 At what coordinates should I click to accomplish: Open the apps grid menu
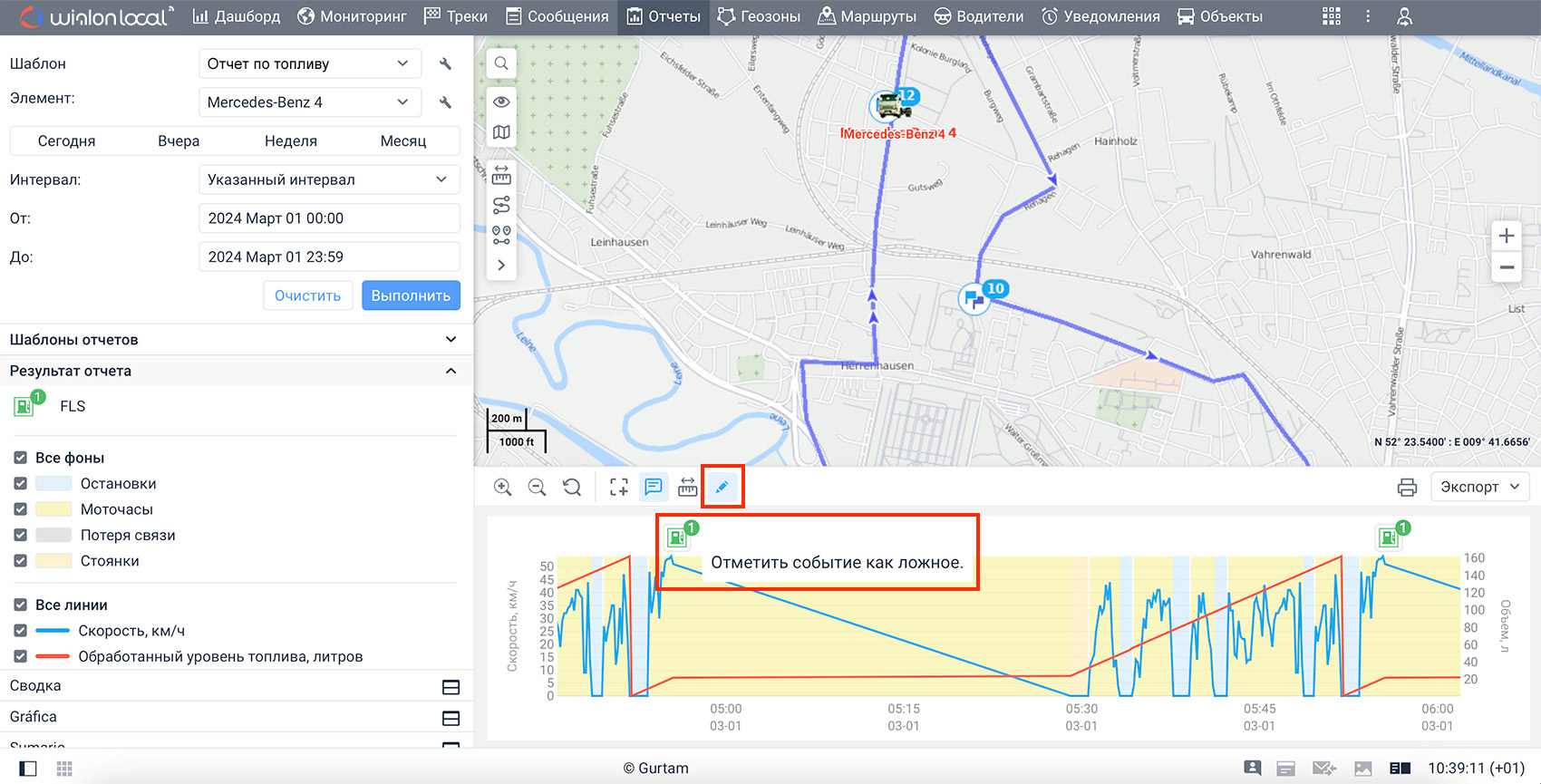click(1331, 16)
